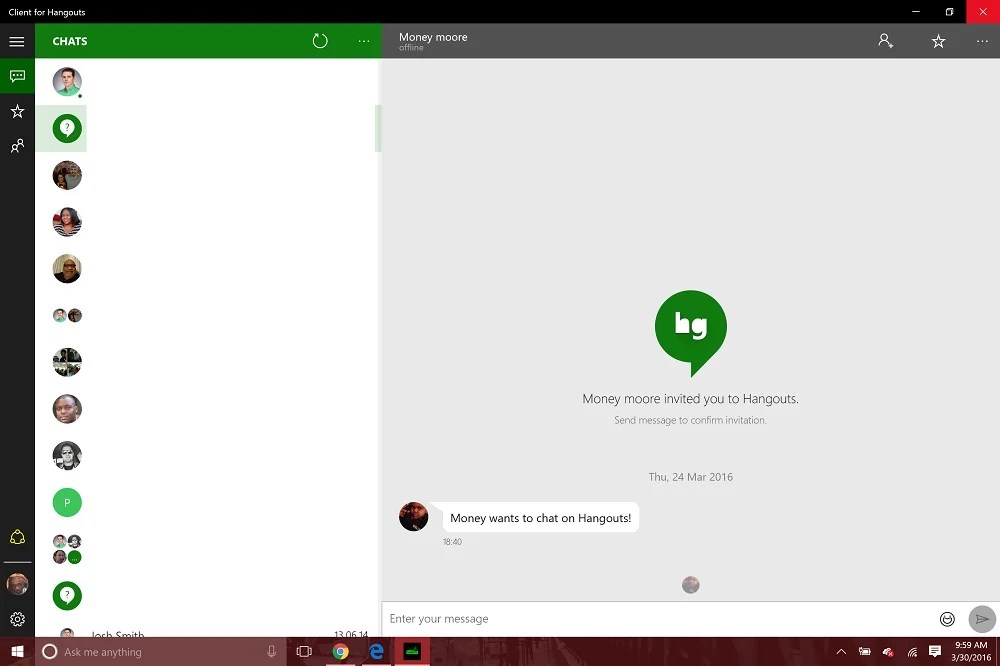Image resolution: width=1000 pixels, height=666 pixels.
Task: Open the hamburger navigation menu
Action: coord(17,41)
